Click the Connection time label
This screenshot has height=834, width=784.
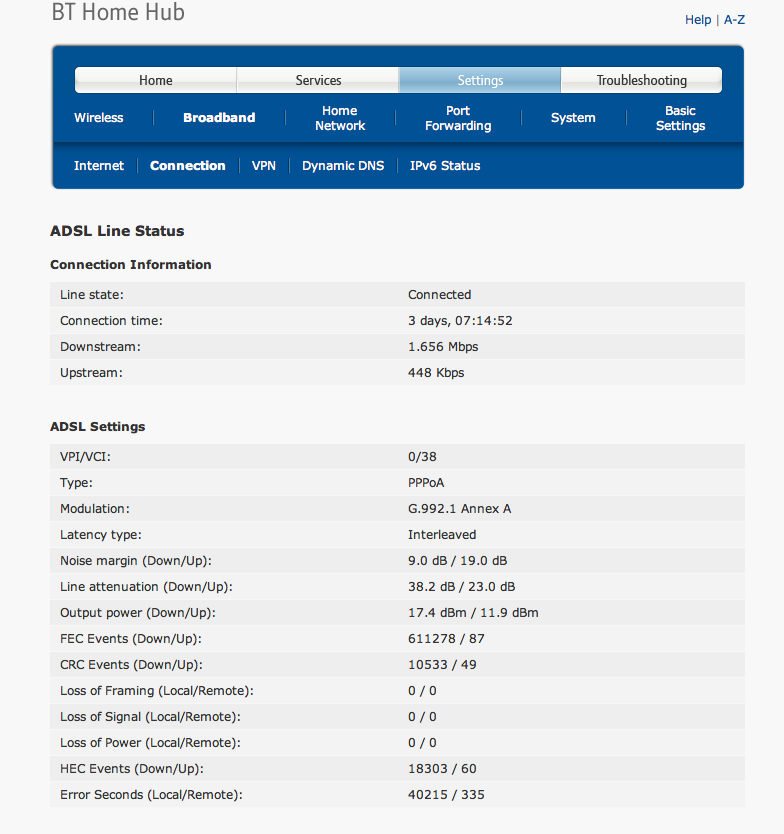coord(111,321)
